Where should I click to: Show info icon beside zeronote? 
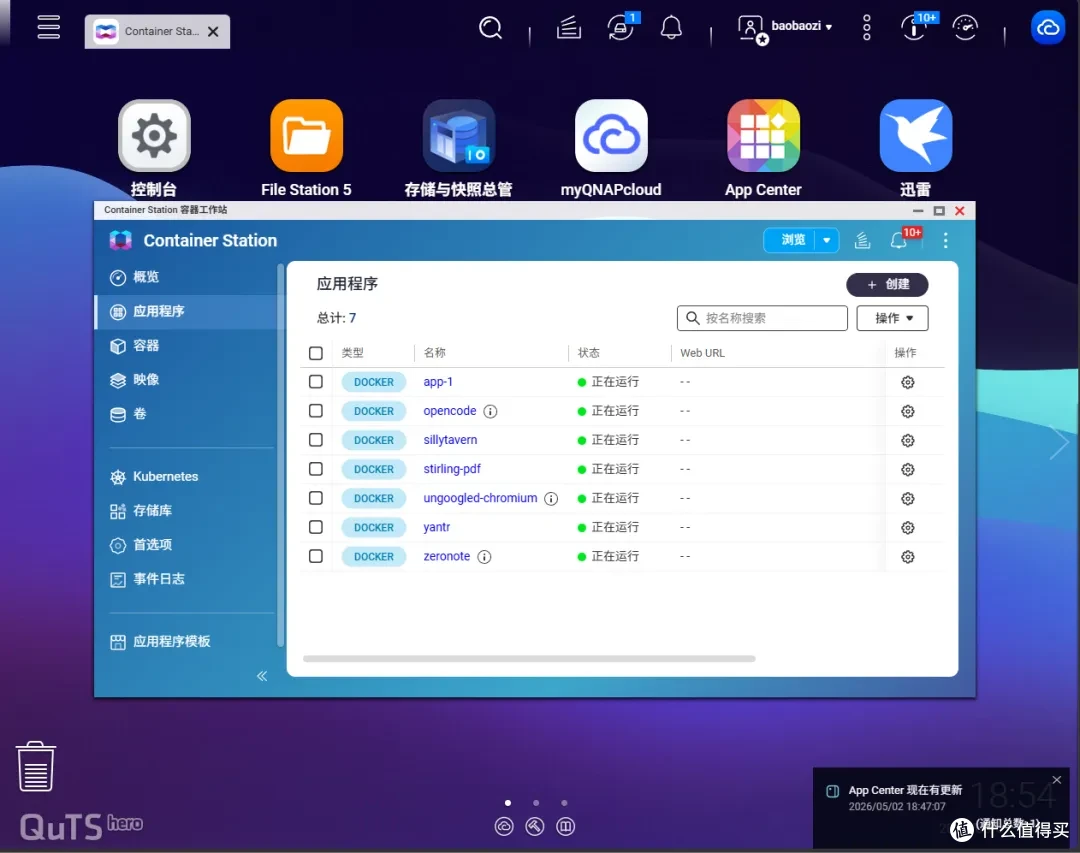[x=484, y=557]
